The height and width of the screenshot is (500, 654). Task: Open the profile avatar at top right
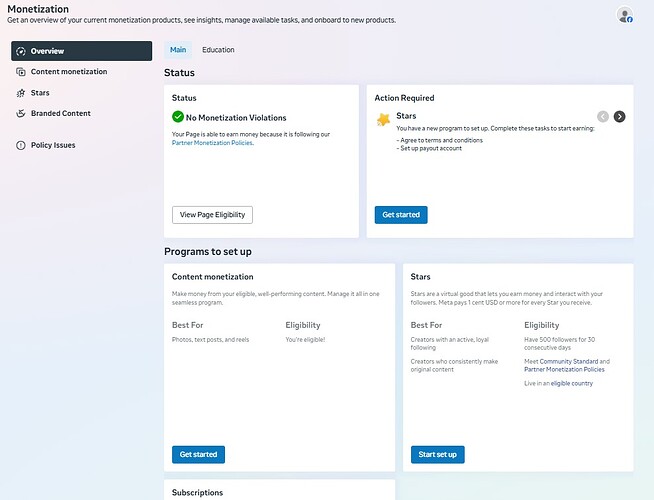click(x=624, y=15)
